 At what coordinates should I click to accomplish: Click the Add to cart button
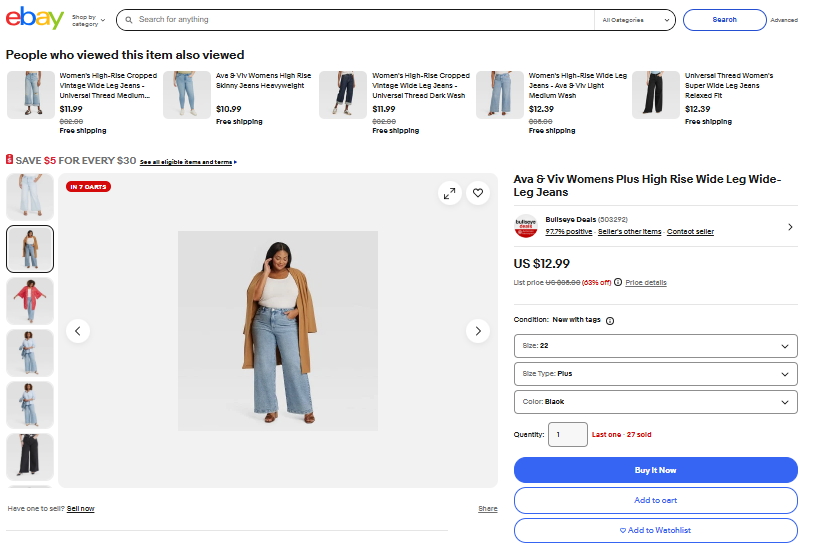pos(656,500)
